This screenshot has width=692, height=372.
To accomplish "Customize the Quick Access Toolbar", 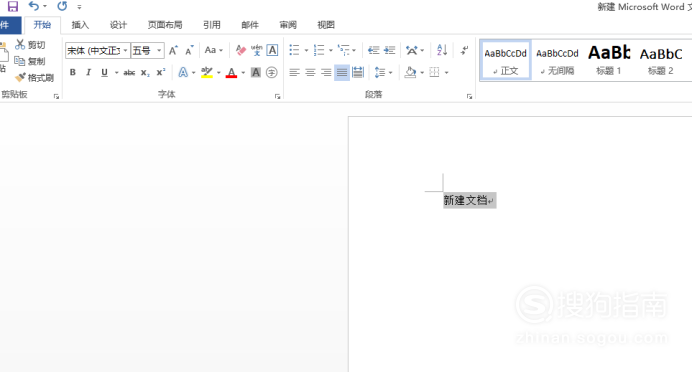I will click(79, 7).
